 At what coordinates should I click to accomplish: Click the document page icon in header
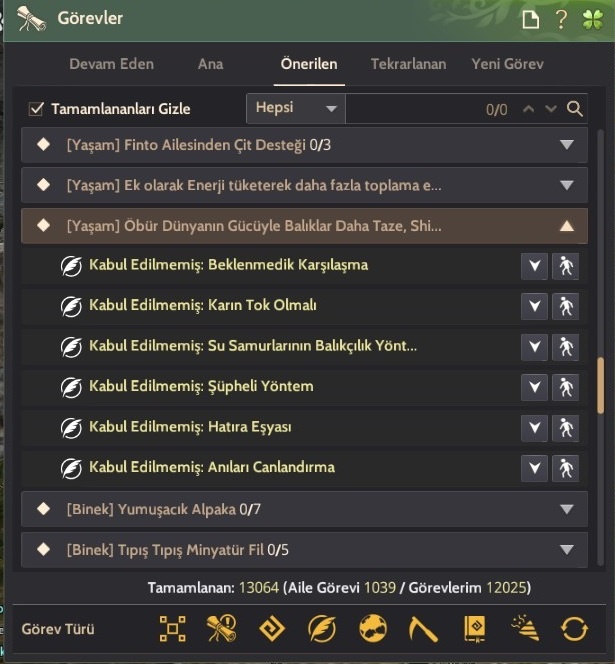530,19
